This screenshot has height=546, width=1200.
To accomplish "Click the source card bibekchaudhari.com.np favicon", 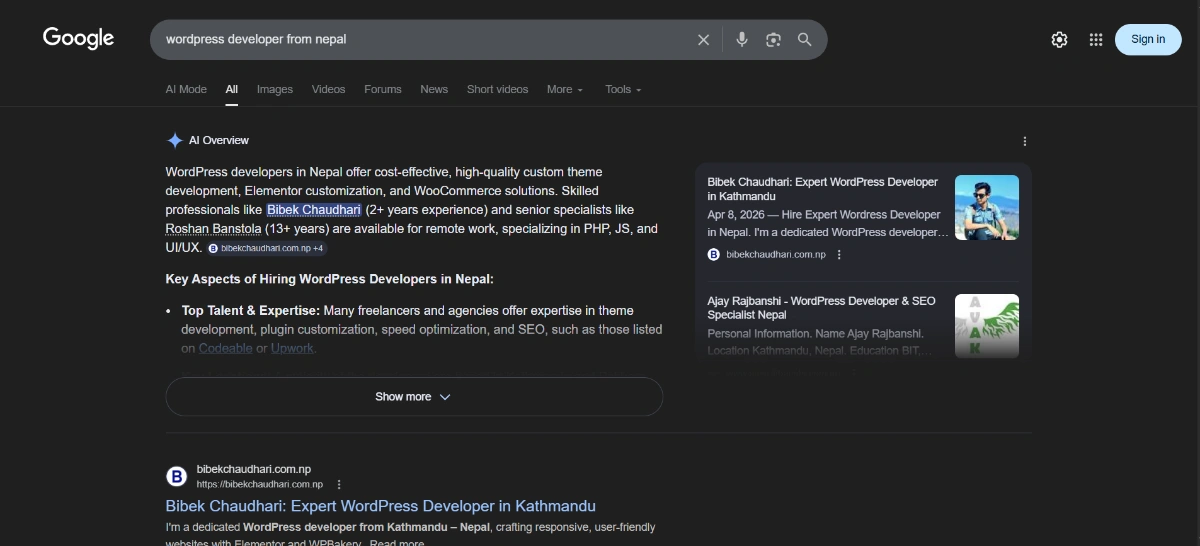I will point(714,254).
